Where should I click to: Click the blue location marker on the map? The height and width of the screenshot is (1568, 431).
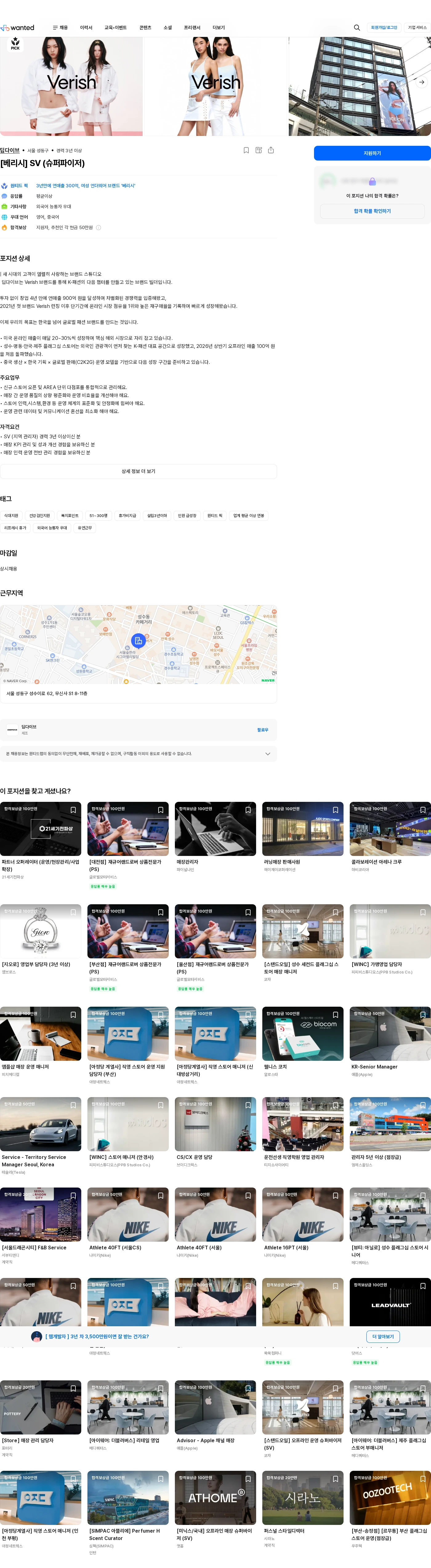[x=139, y=640]
